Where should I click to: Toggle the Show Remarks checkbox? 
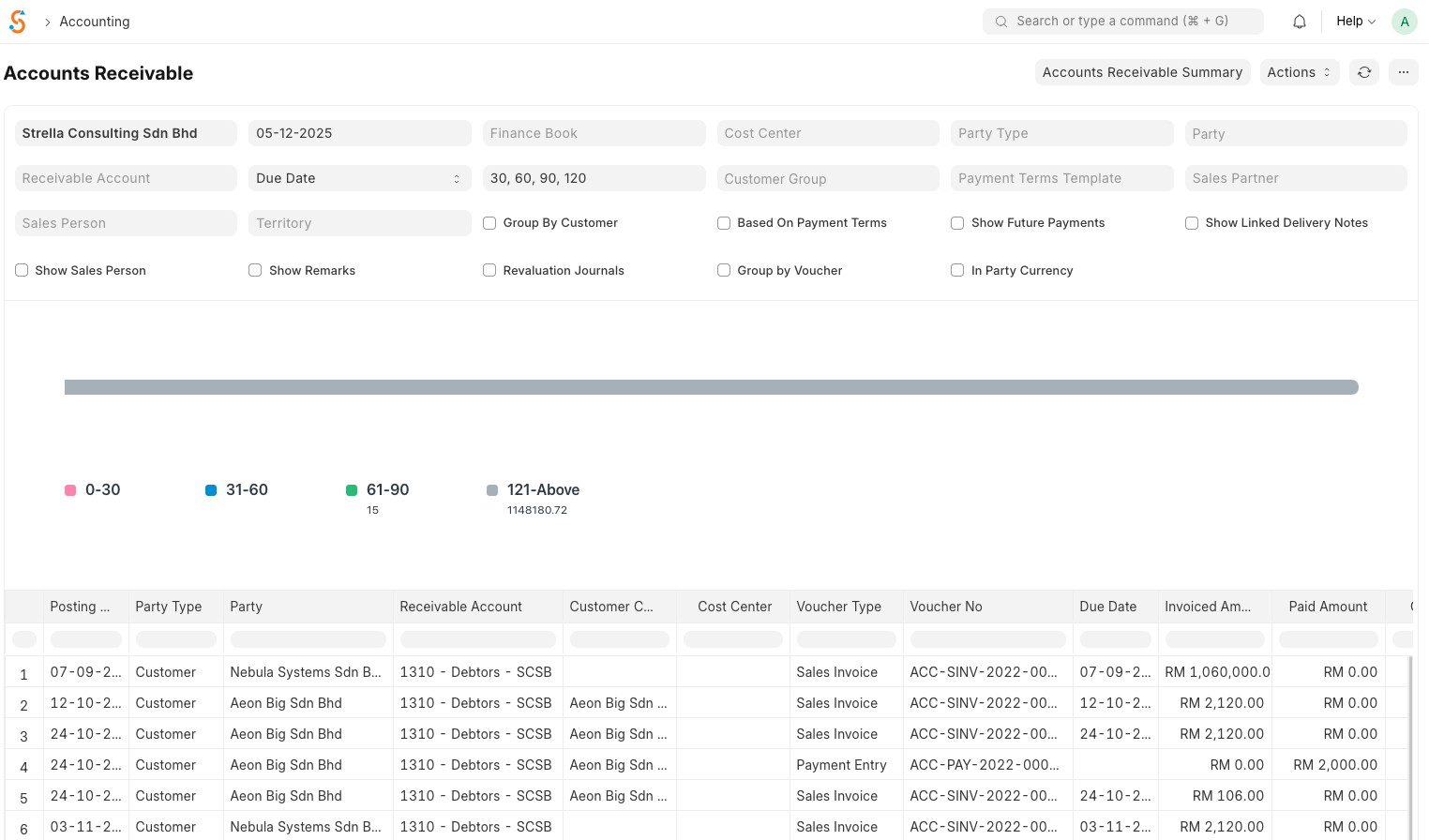pos(255,271)
